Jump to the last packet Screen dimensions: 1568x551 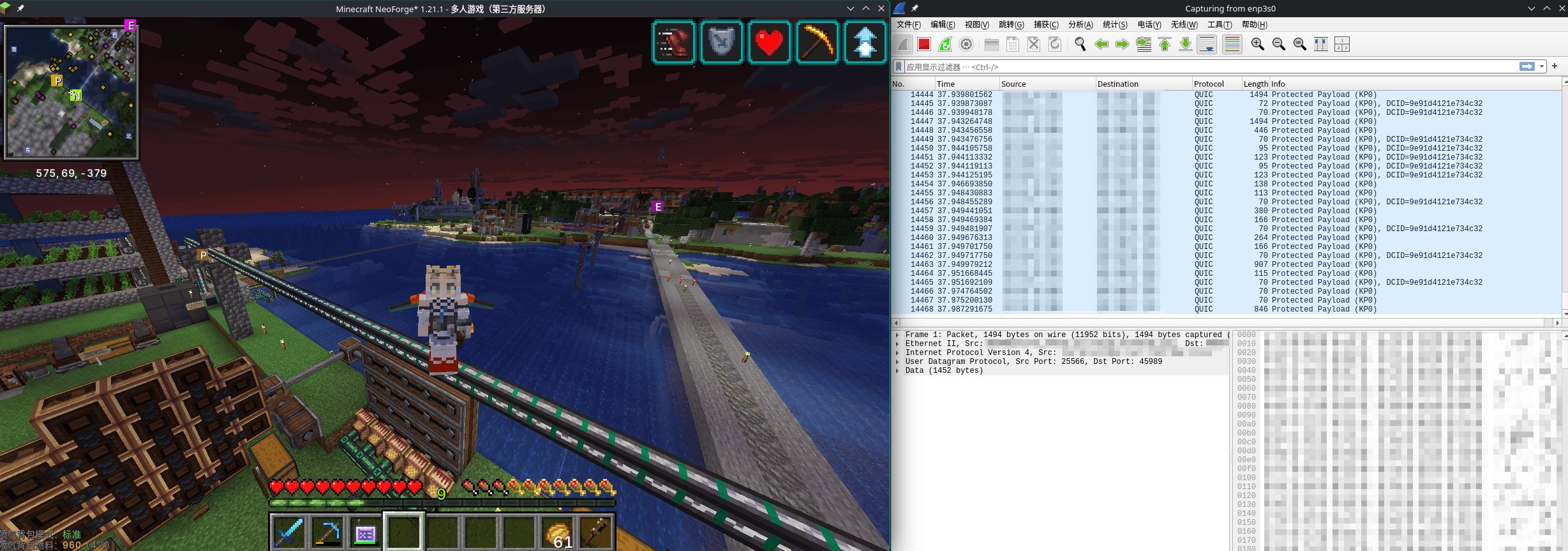pos(1186,44)
